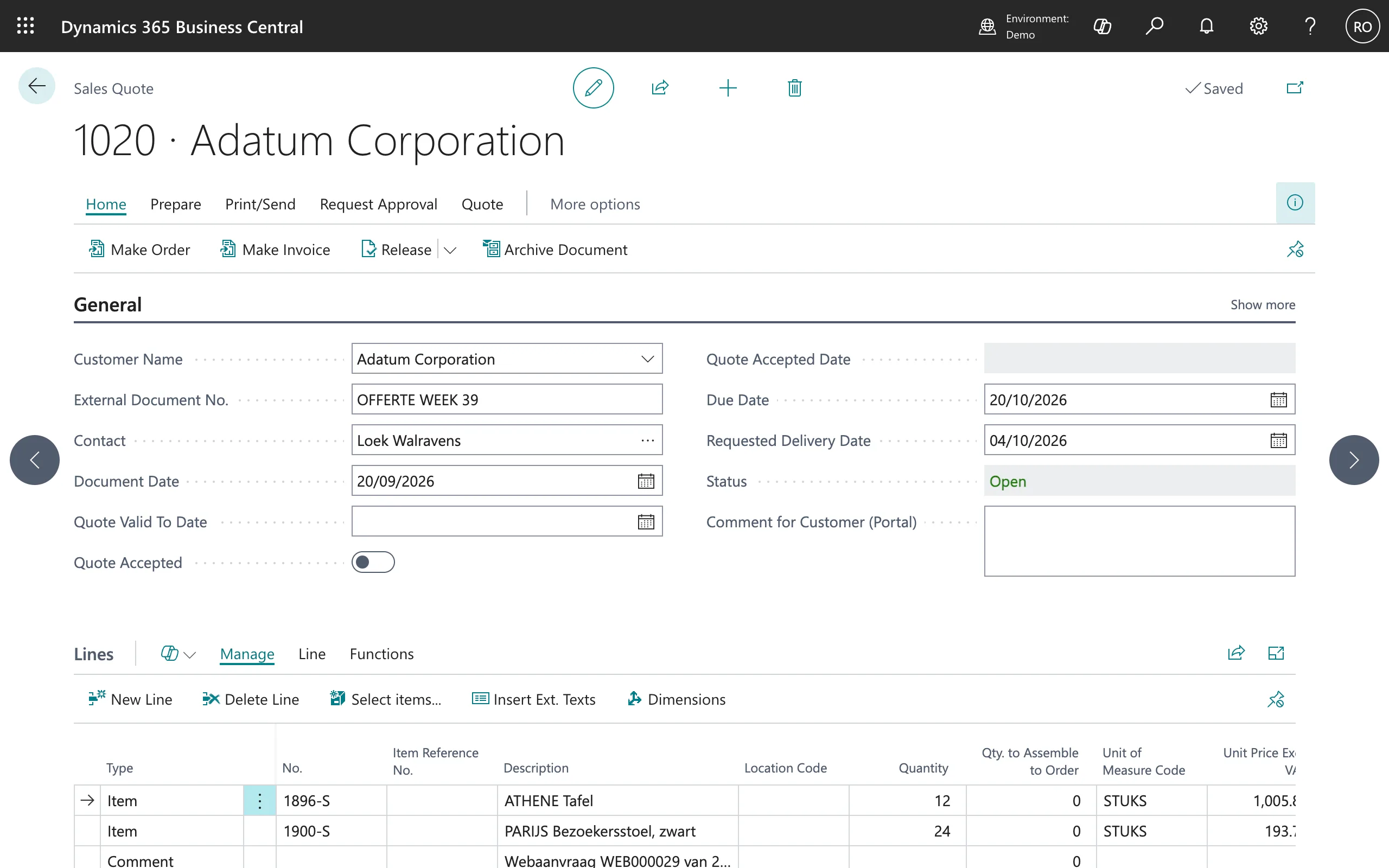
Task: Click the External Document No. field
Action: tap(507, 400)
